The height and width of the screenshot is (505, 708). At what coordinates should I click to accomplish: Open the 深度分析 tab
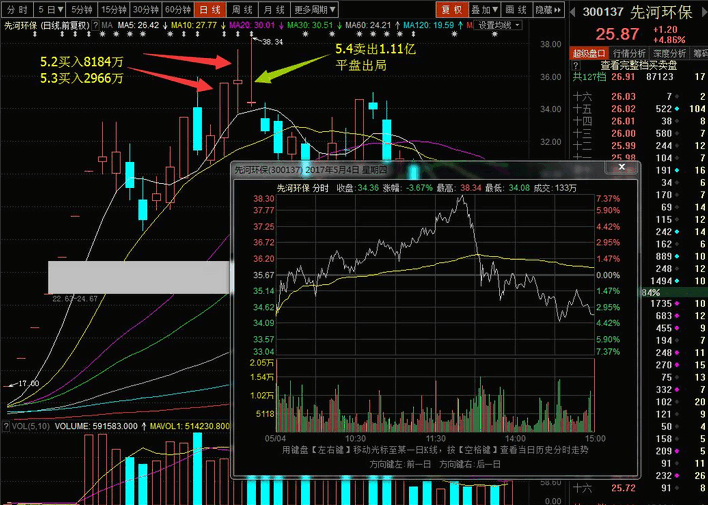coord(670,53)
